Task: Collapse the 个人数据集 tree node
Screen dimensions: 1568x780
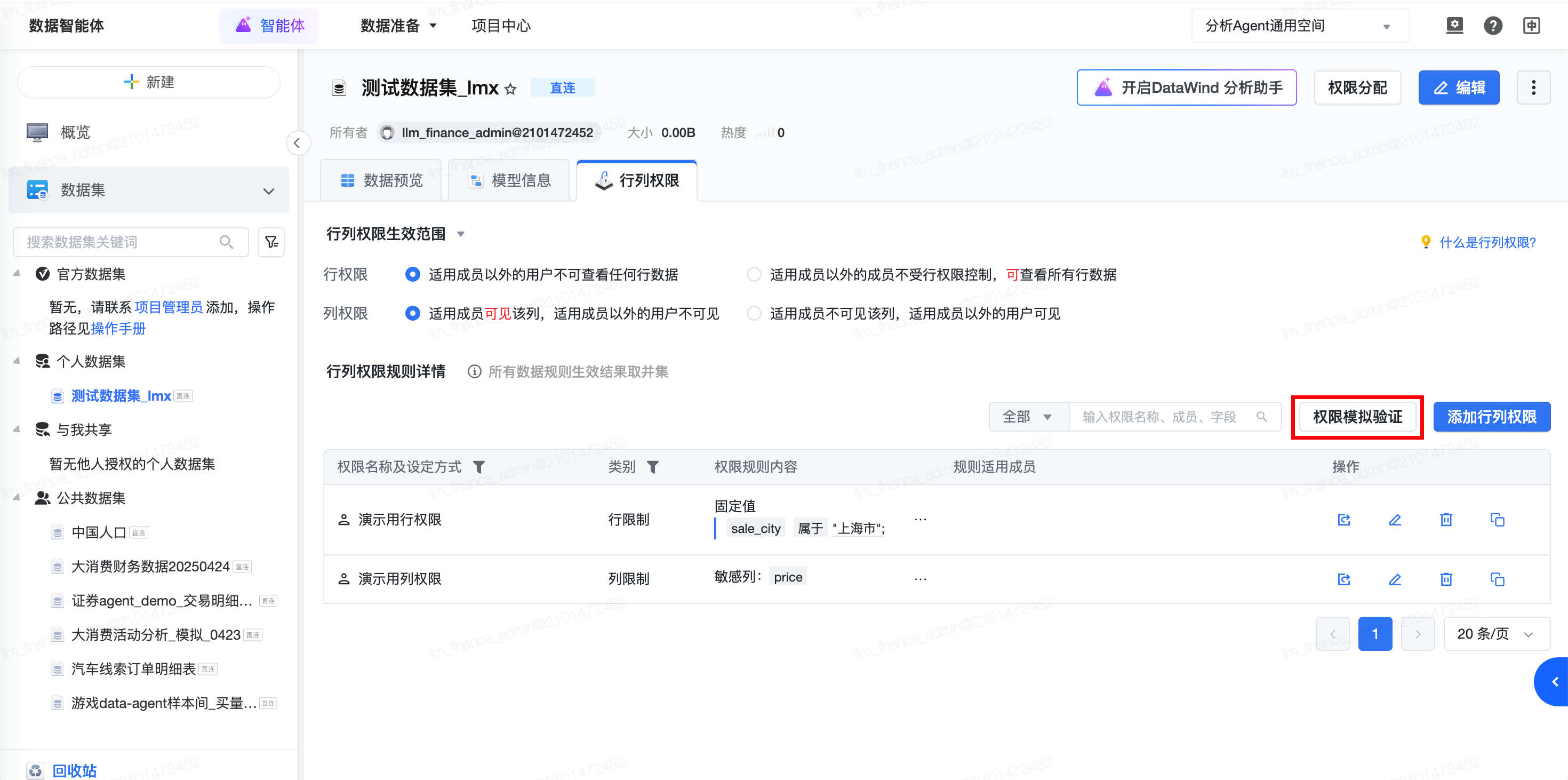Action: [17, 362]
